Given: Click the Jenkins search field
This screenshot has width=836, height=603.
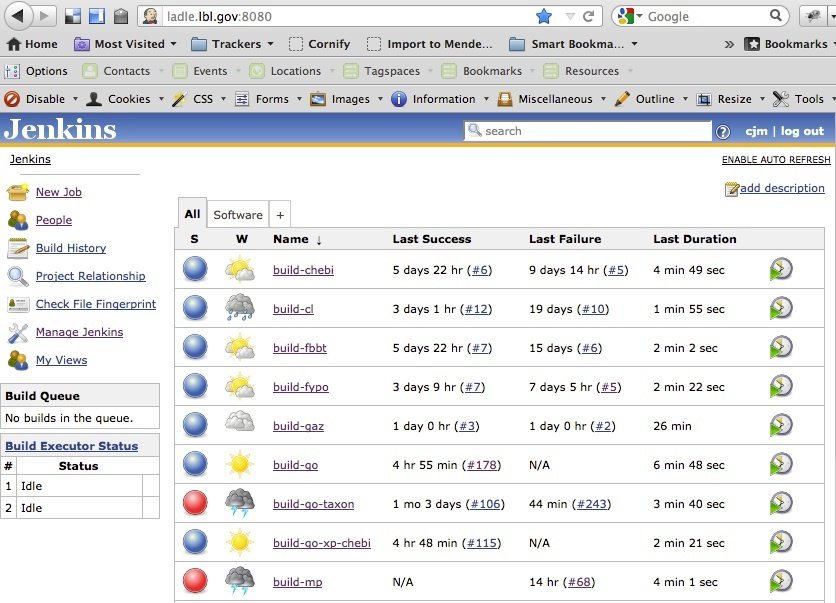Looking at the screenshot, I should pyautogui.click(x=588, y=131).
